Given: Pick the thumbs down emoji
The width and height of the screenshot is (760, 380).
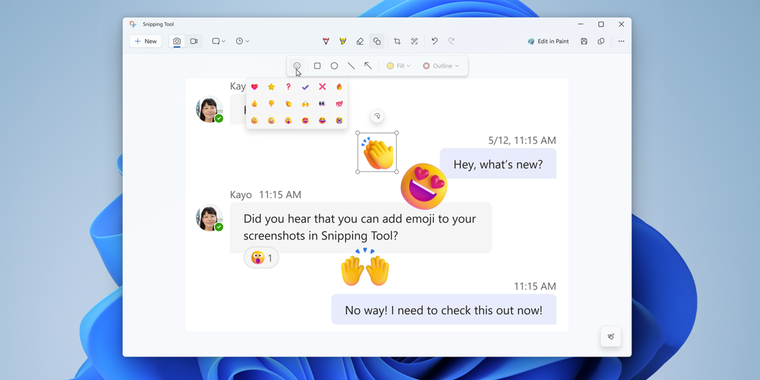Looking at the screenshot, I should pyautogui.click(x=271, y=104).
